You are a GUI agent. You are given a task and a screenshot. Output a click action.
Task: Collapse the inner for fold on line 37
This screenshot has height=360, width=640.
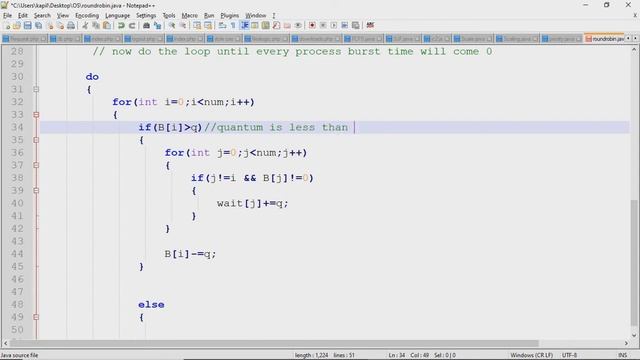[36, 165]
